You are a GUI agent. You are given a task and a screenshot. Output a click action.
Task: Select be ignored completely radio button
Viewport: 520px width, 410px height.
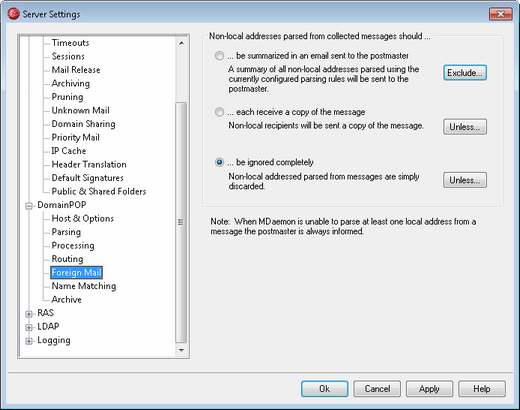pyautogui.click(x=219, y=162)
